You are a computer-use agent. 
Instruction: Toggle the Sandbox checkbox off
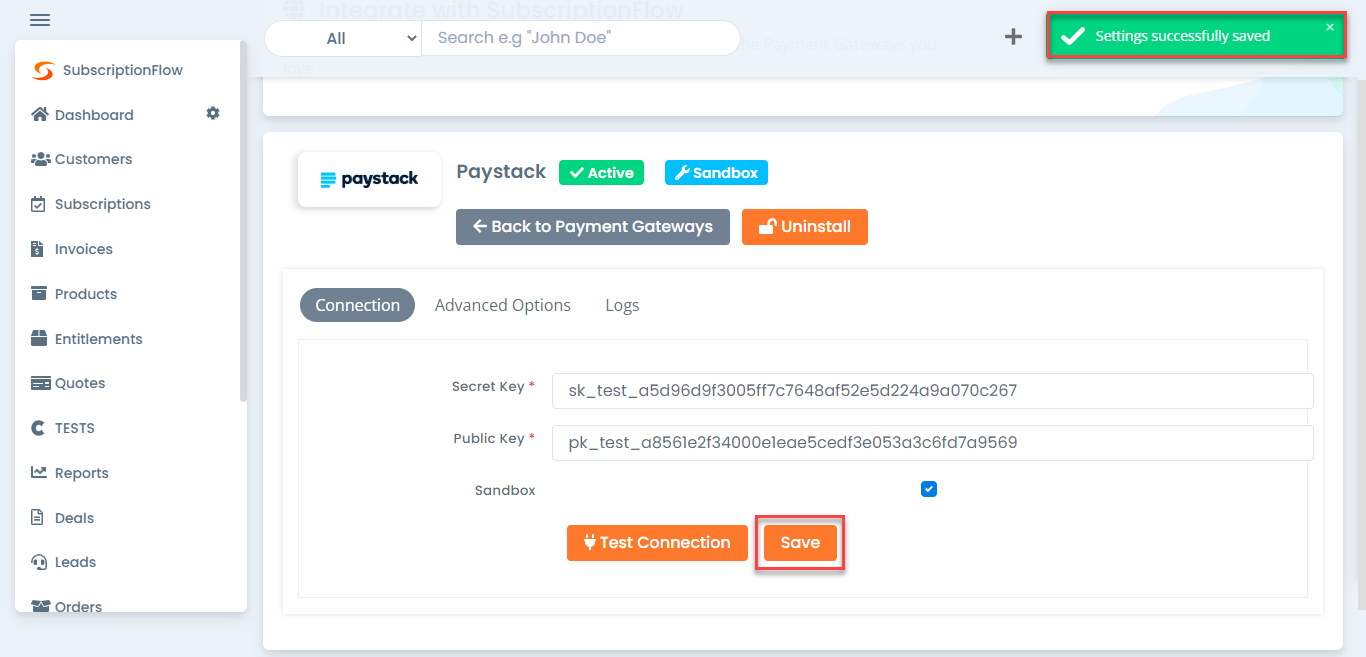coord(929,489)
